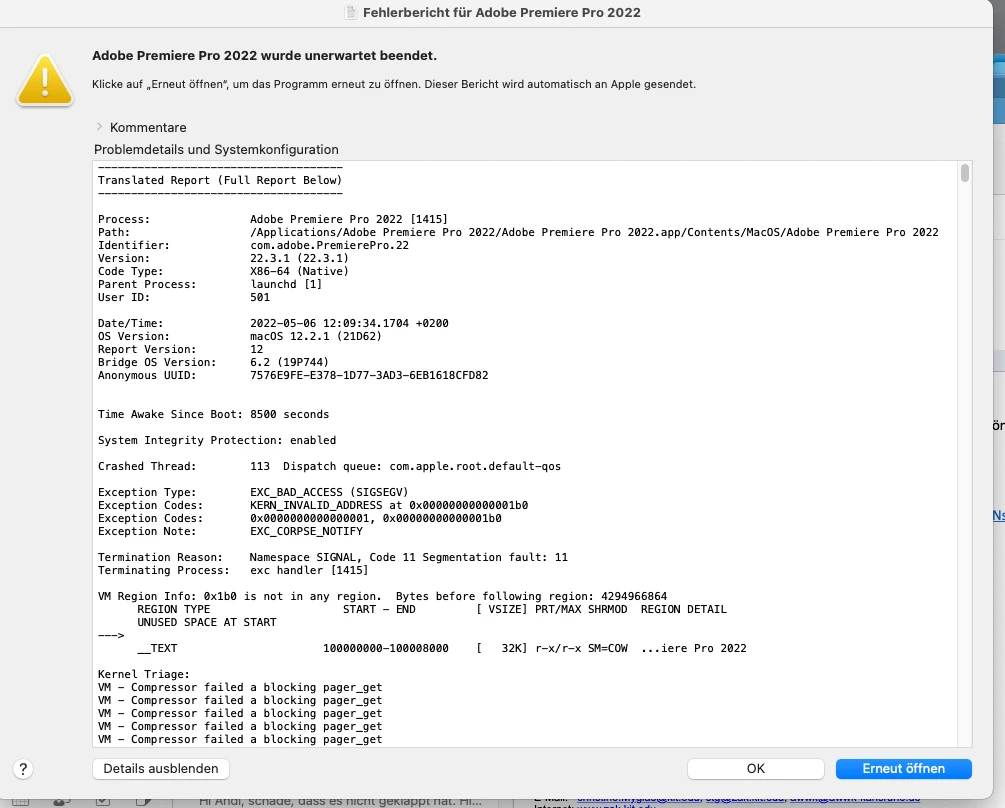
Task: Click the Date/Time value 2022-05-06 12:09:34
Action: pyautogui.click(x=349, y=323)
